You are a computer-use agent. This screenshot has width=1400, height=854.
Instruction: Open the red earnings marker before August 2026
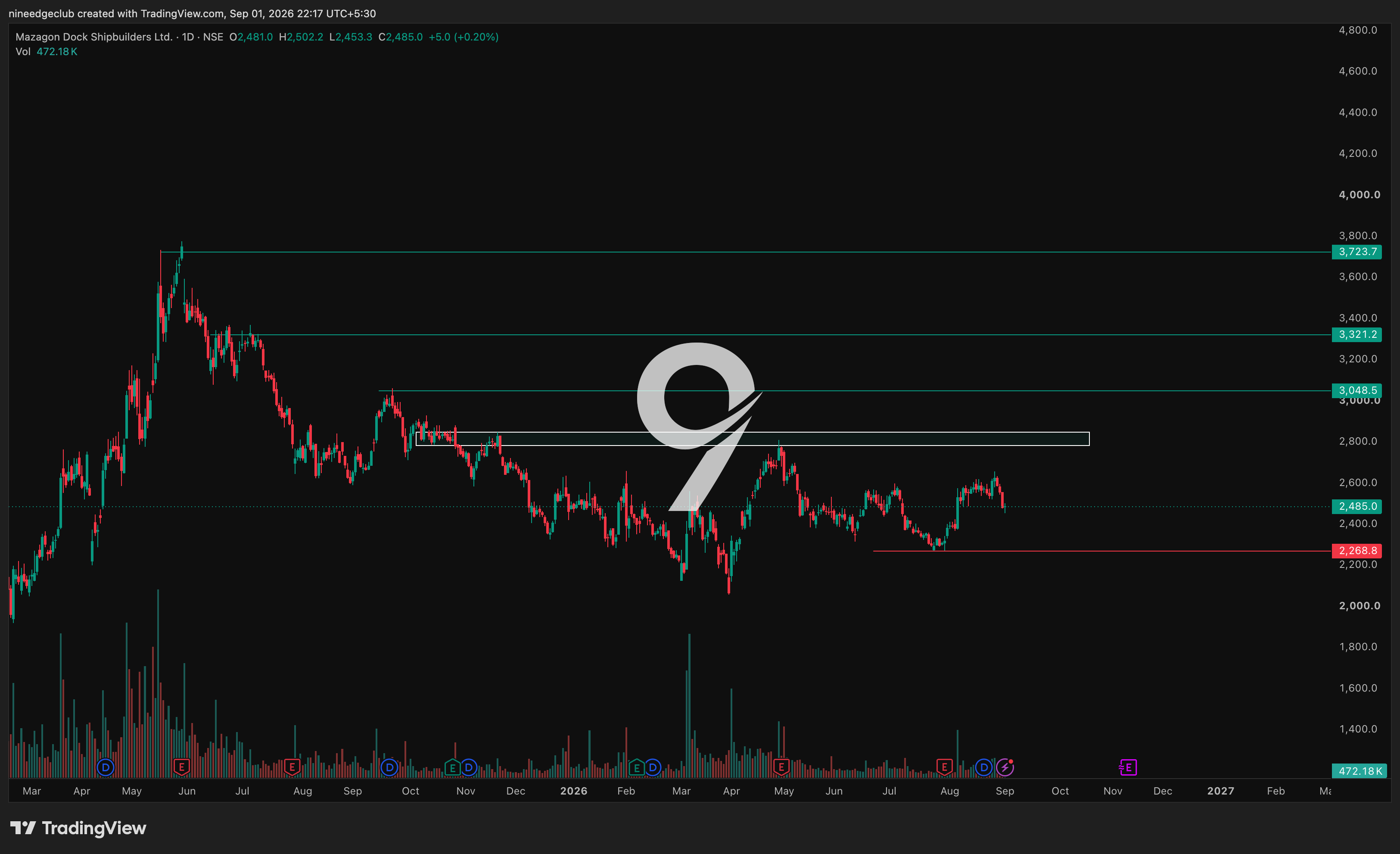tap(944, 768)
